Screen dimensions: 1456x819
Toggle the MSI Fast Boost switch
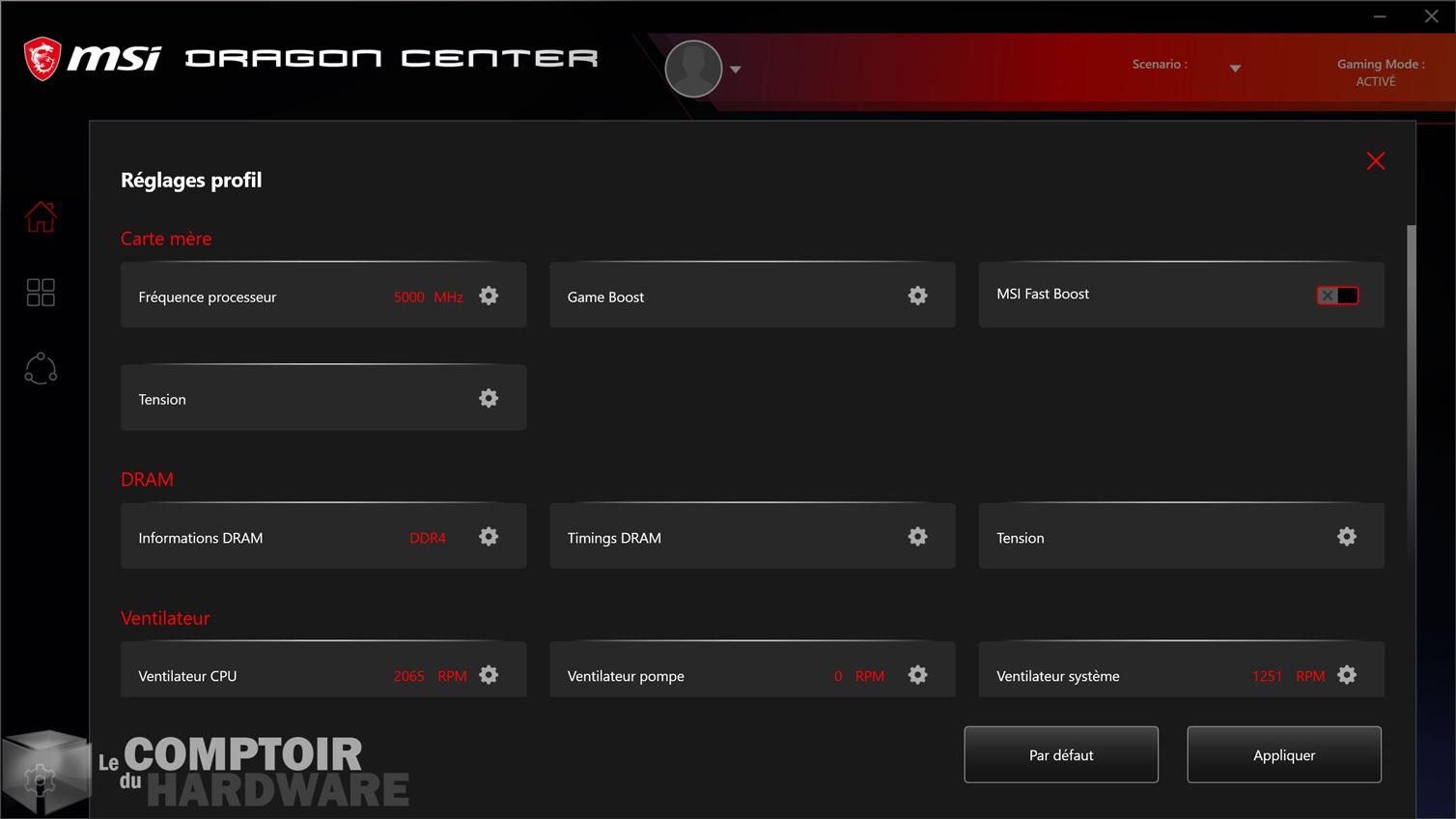pyautogui.click(x=1337, y=296)
